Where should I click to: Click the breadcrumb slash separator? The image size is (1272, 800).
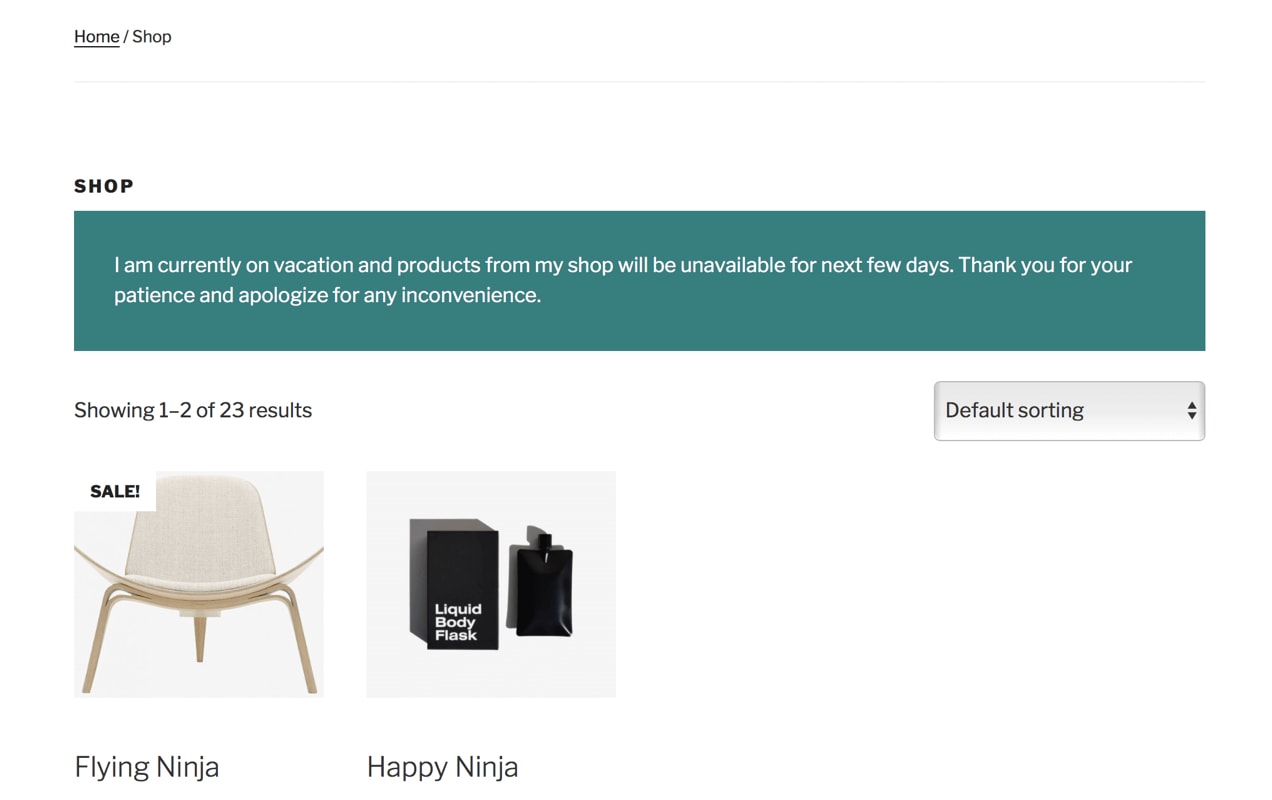pyautogui.click(x=125, y=37)
